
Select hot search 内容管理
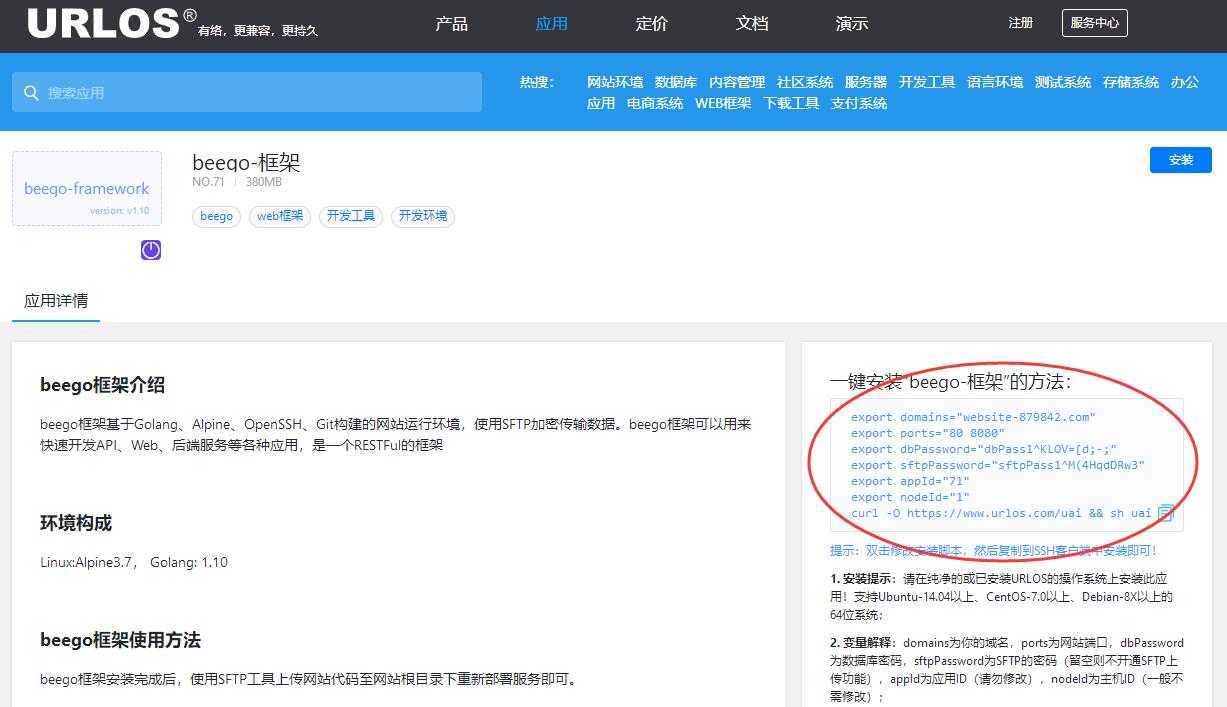pos(737,82)
